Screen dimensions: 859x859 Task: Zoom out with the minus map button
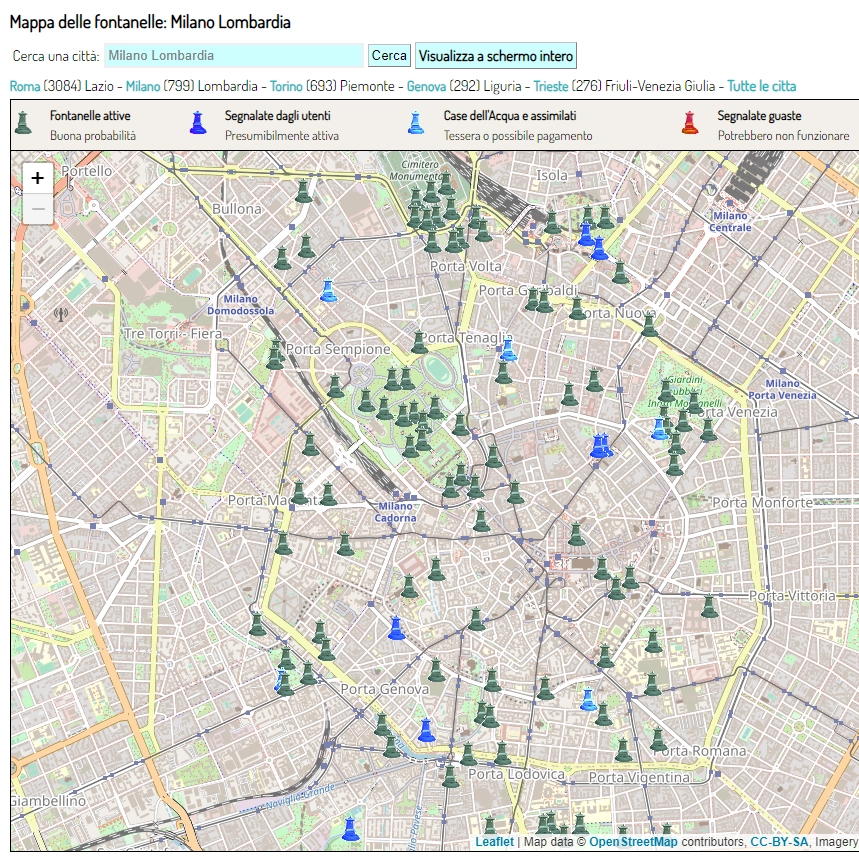pyautogui.click(x=38, y=209)
